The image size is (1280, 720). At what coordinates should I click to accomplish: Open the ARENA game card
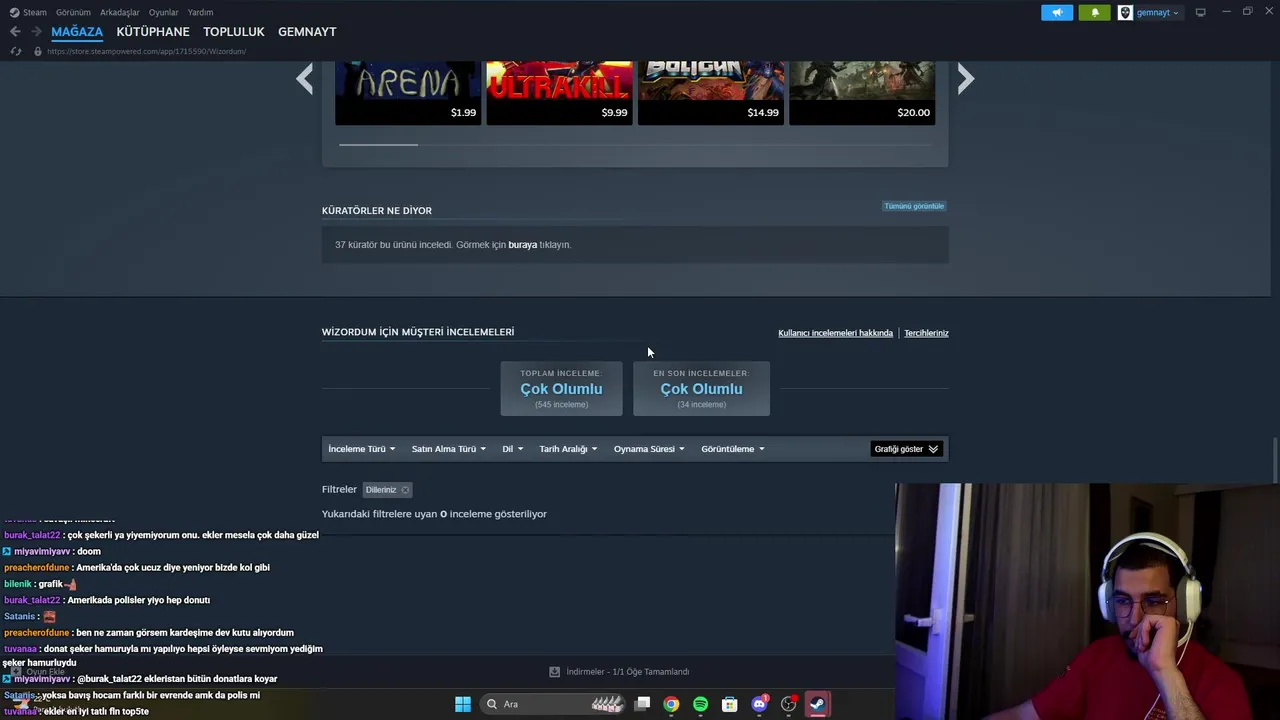click(x=408, y=92)
